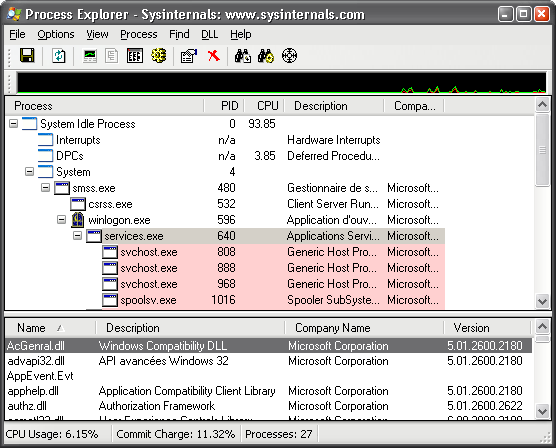Sort by the PID column header
The width and height of the screenshot is (556, 448).
(224, 106)
